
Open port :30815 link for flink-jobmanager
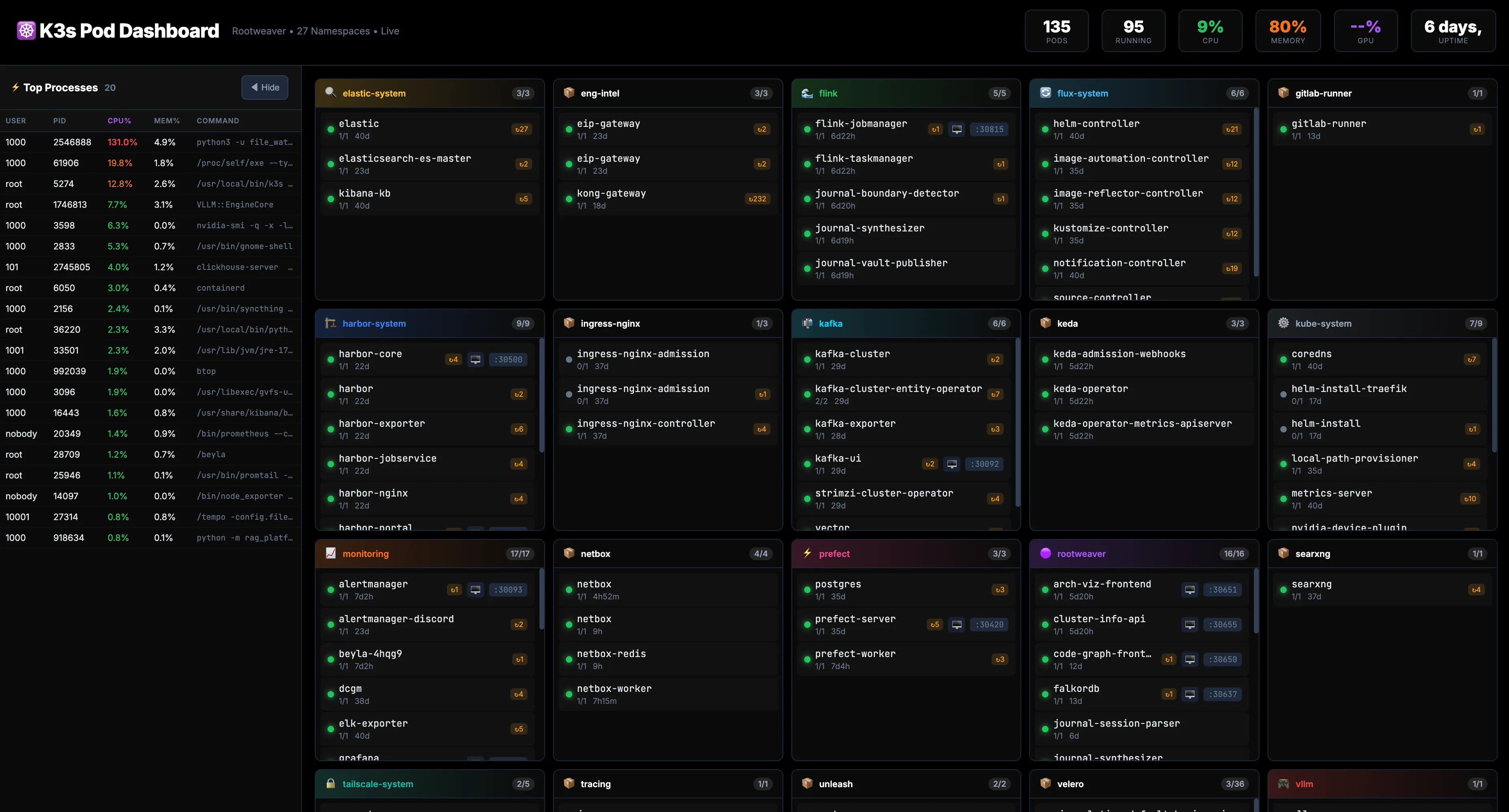coord(989,129)
